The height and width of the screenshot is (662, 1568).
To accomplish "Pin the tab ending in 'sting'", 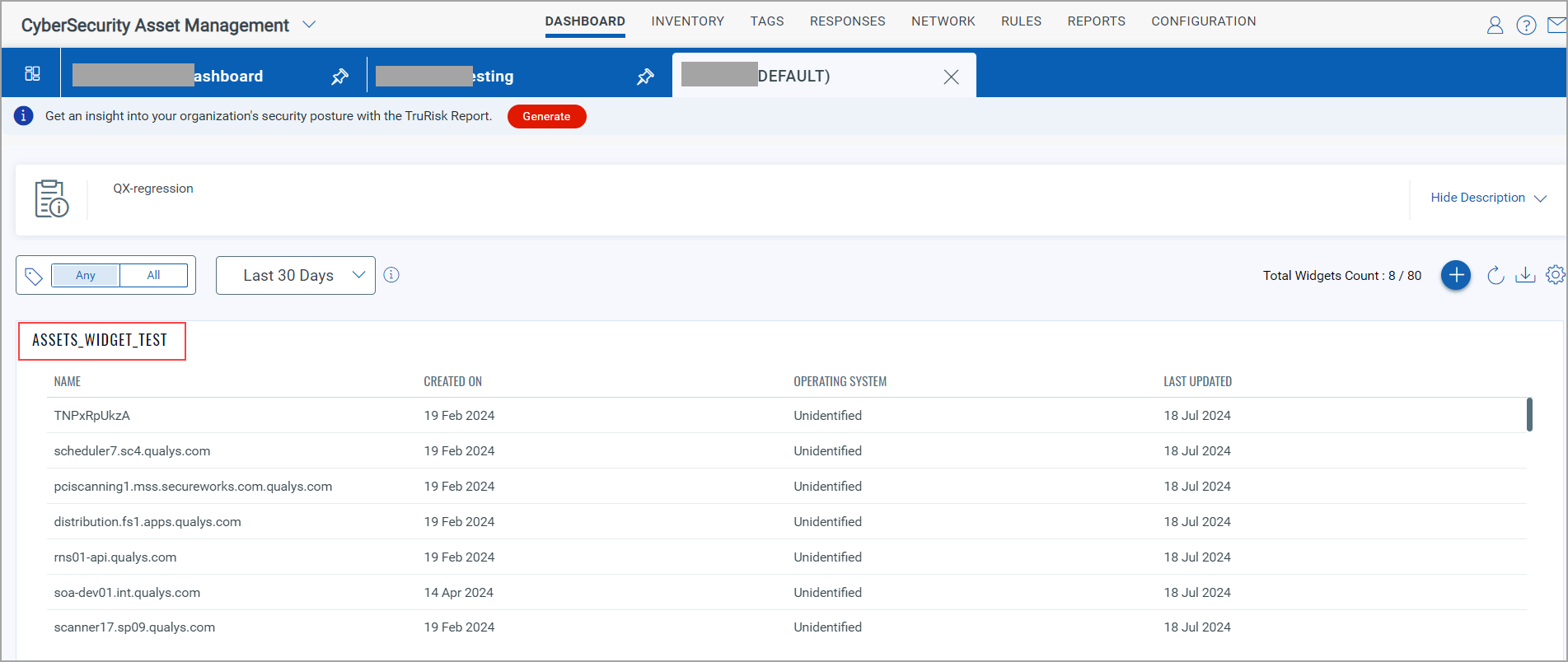I will tap(645, 77).
